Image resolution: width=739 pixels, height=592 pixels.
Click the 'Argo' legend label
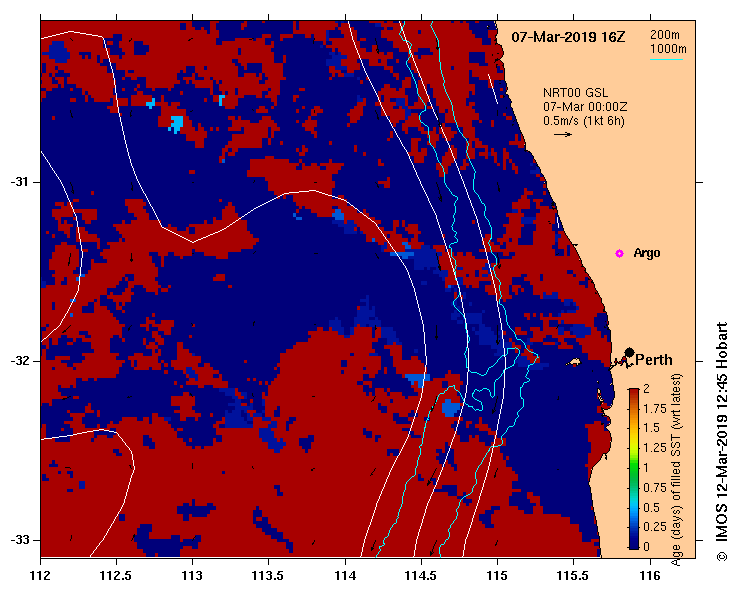click(x=647, y=253)
